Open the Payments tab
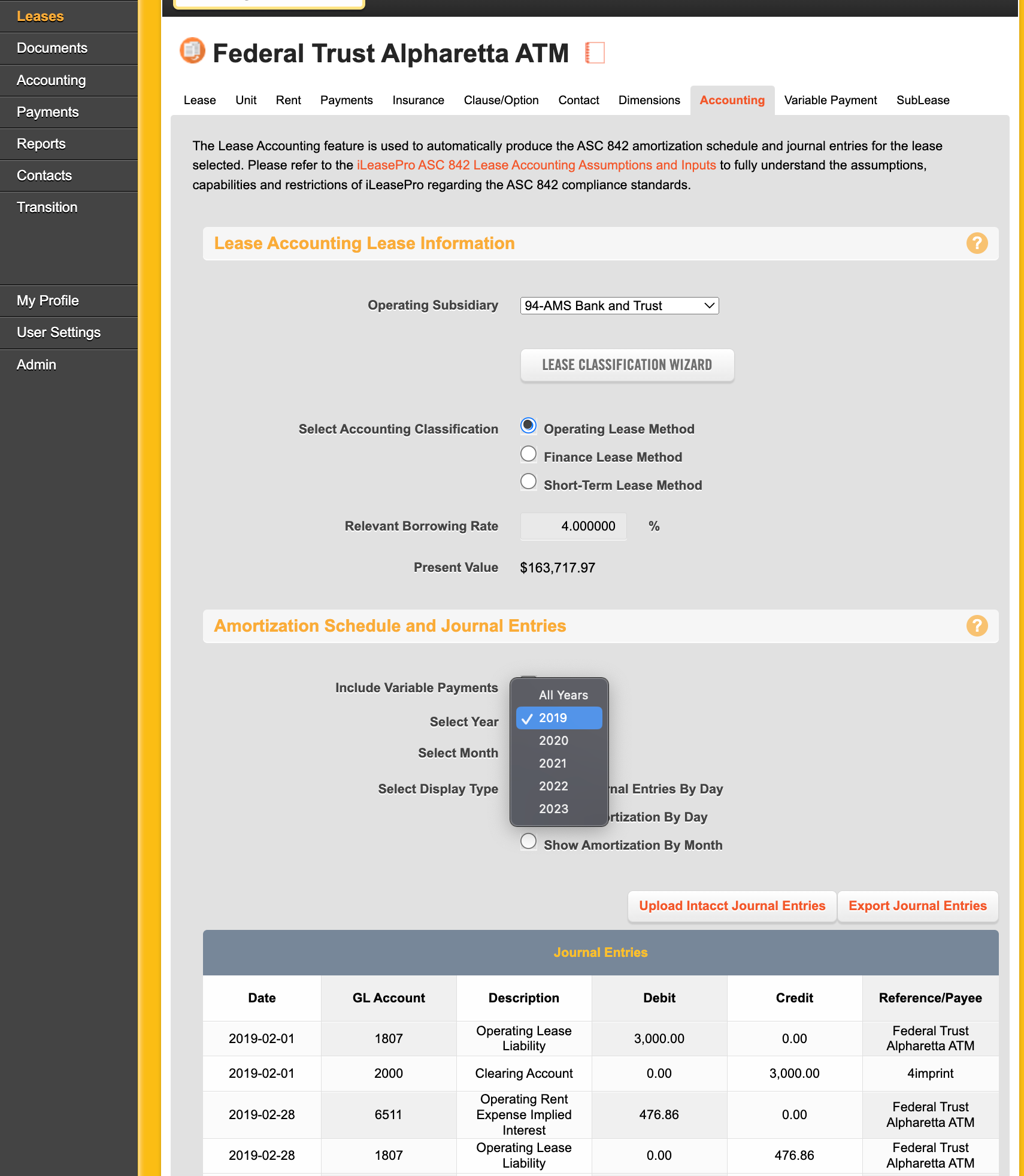The height and width of the screenshot is (1176, 1024). (x=346, y=100)
